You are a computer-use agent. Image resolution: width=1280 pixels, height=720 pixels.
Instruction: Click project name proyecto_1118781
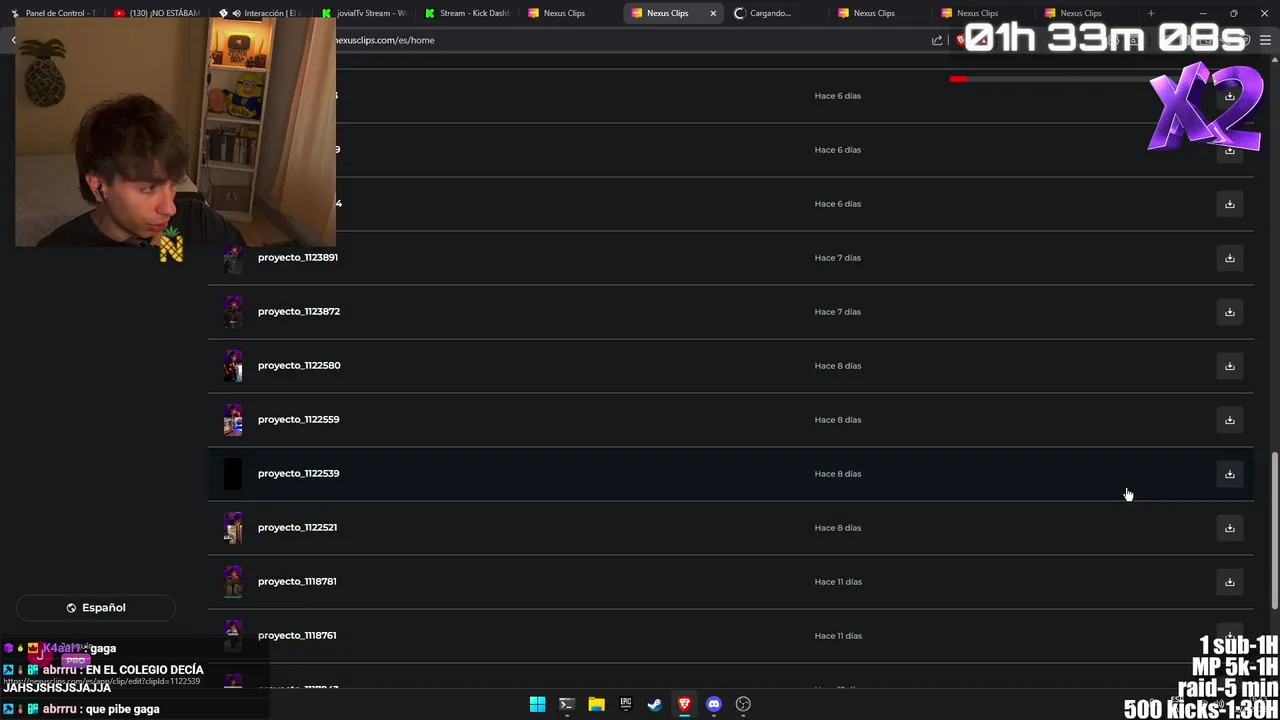point(297,581)
